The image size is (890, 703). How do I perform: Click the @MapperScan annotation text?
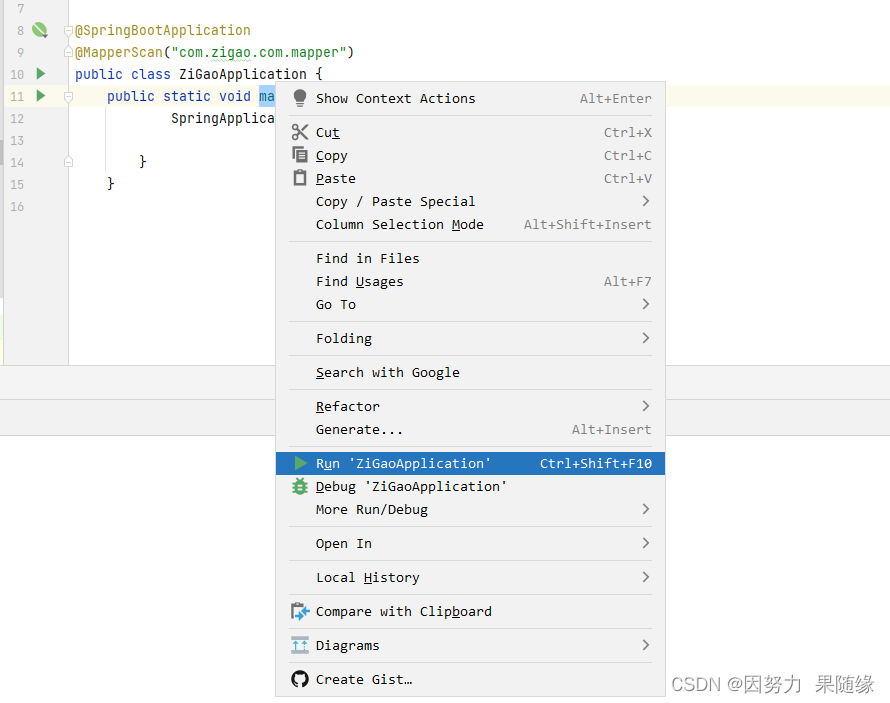[x=119, y=52]
